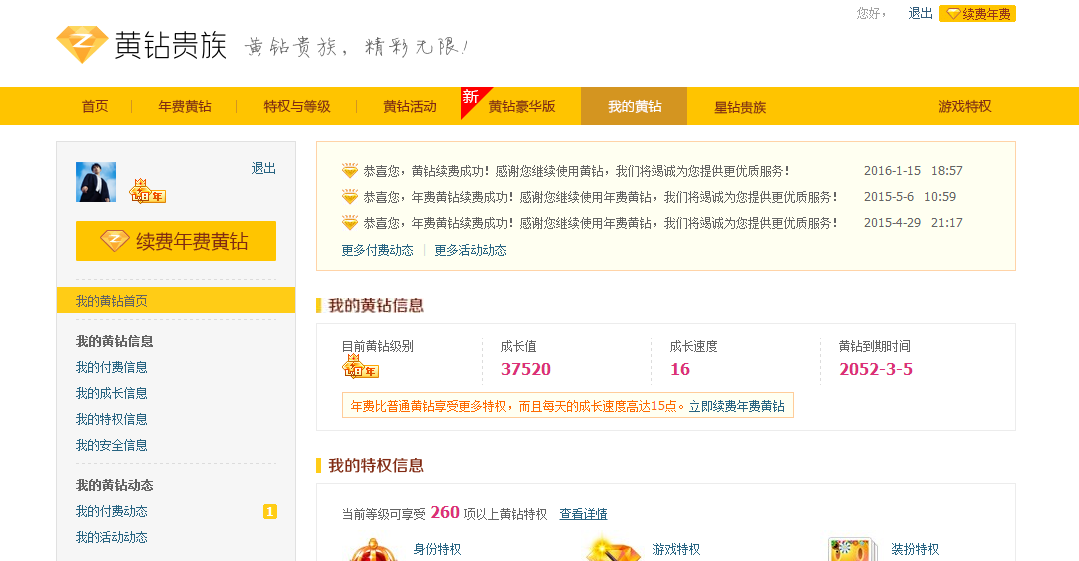
Task: Click the 游戏特权 label in privileges section
Action: (x=676, y=549)
